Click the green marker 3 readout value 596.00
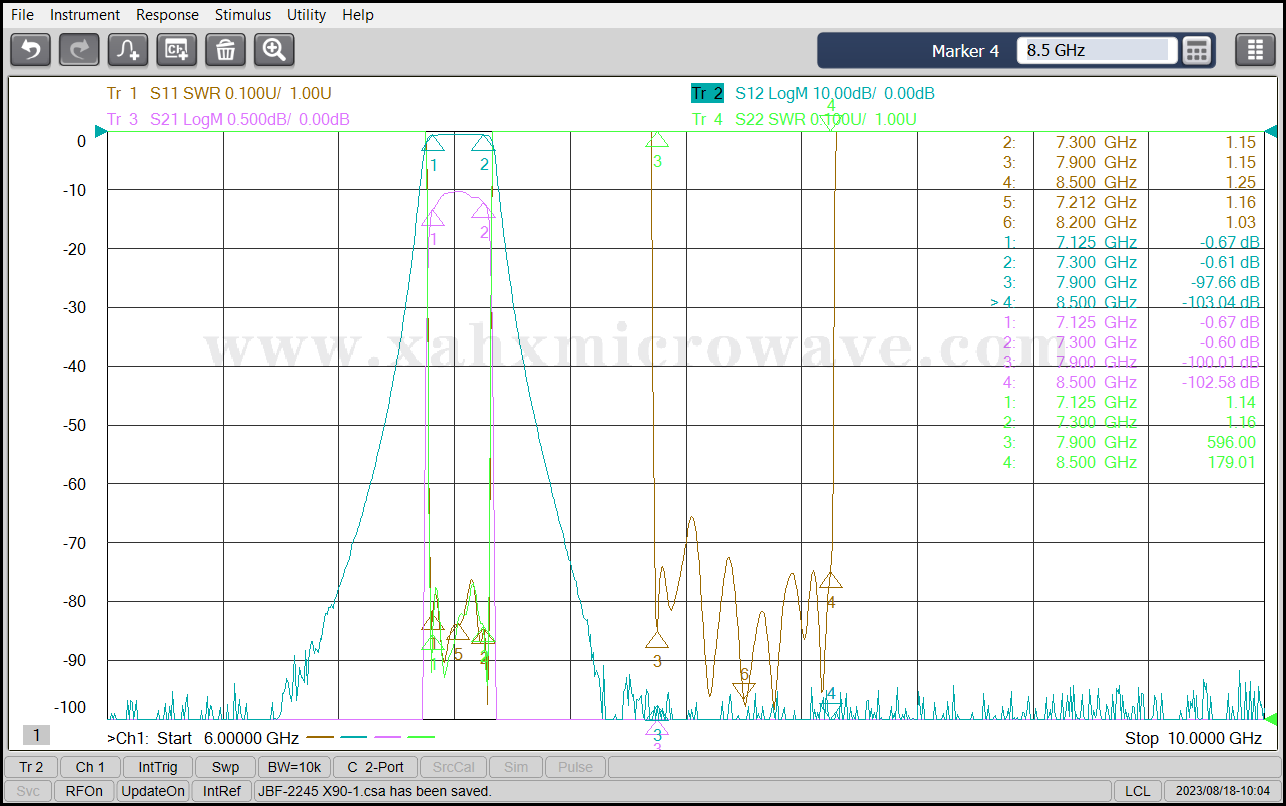The image size is (1286, 806). (1232, 442)
